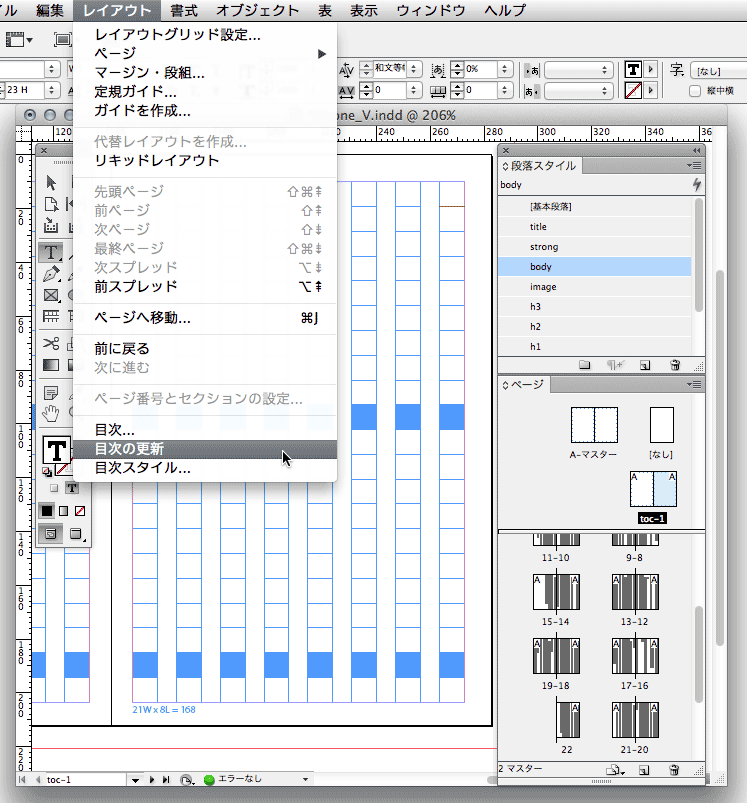The width and height of the screenshot is (747, 803).
Task: Select the Hand tool
Action: 51,413
